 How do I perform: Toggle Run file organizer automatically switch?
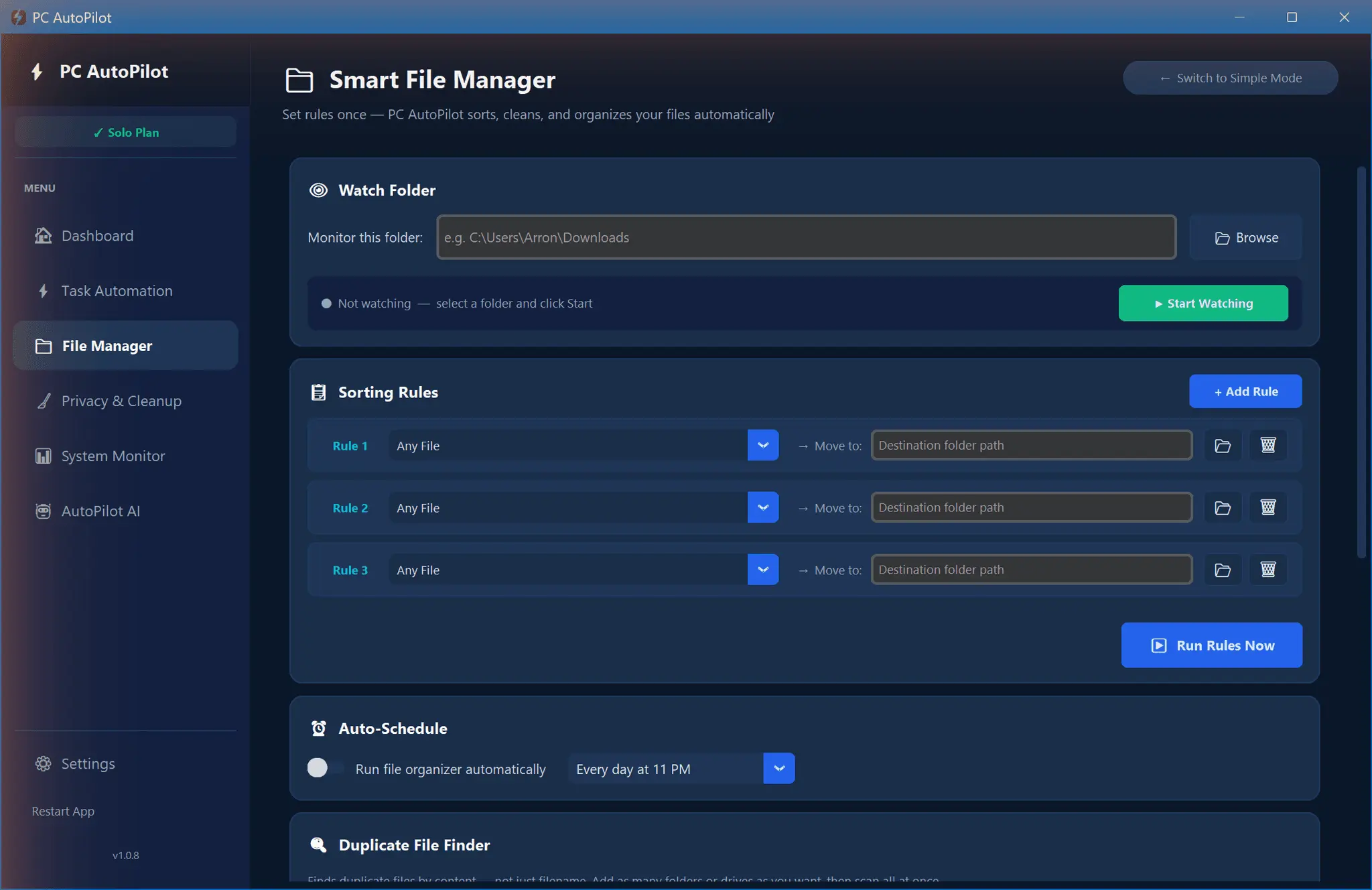pyautogui.click(x=326, y=768)
